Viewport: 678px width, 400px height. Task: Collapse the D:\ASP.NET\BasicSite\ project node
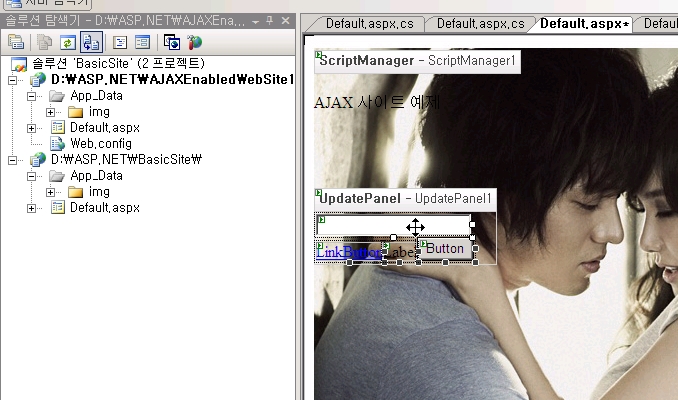[13, 160]
